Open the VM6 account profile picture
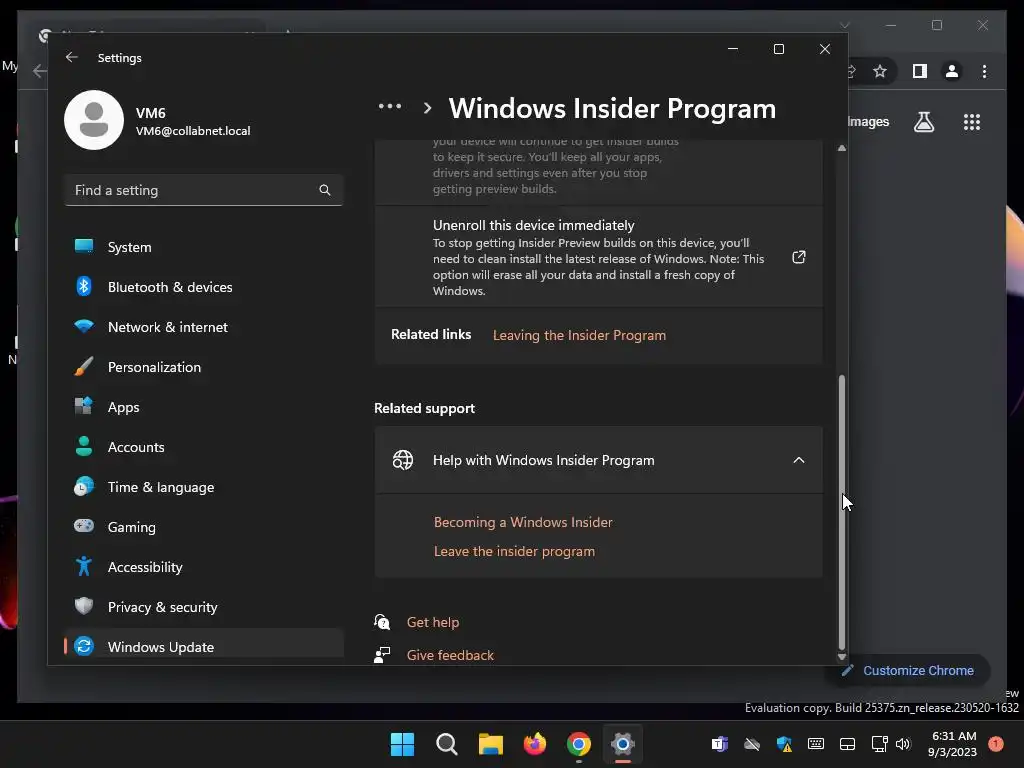The height and width of the screenshot is (768, 1024). coord(94,120)
